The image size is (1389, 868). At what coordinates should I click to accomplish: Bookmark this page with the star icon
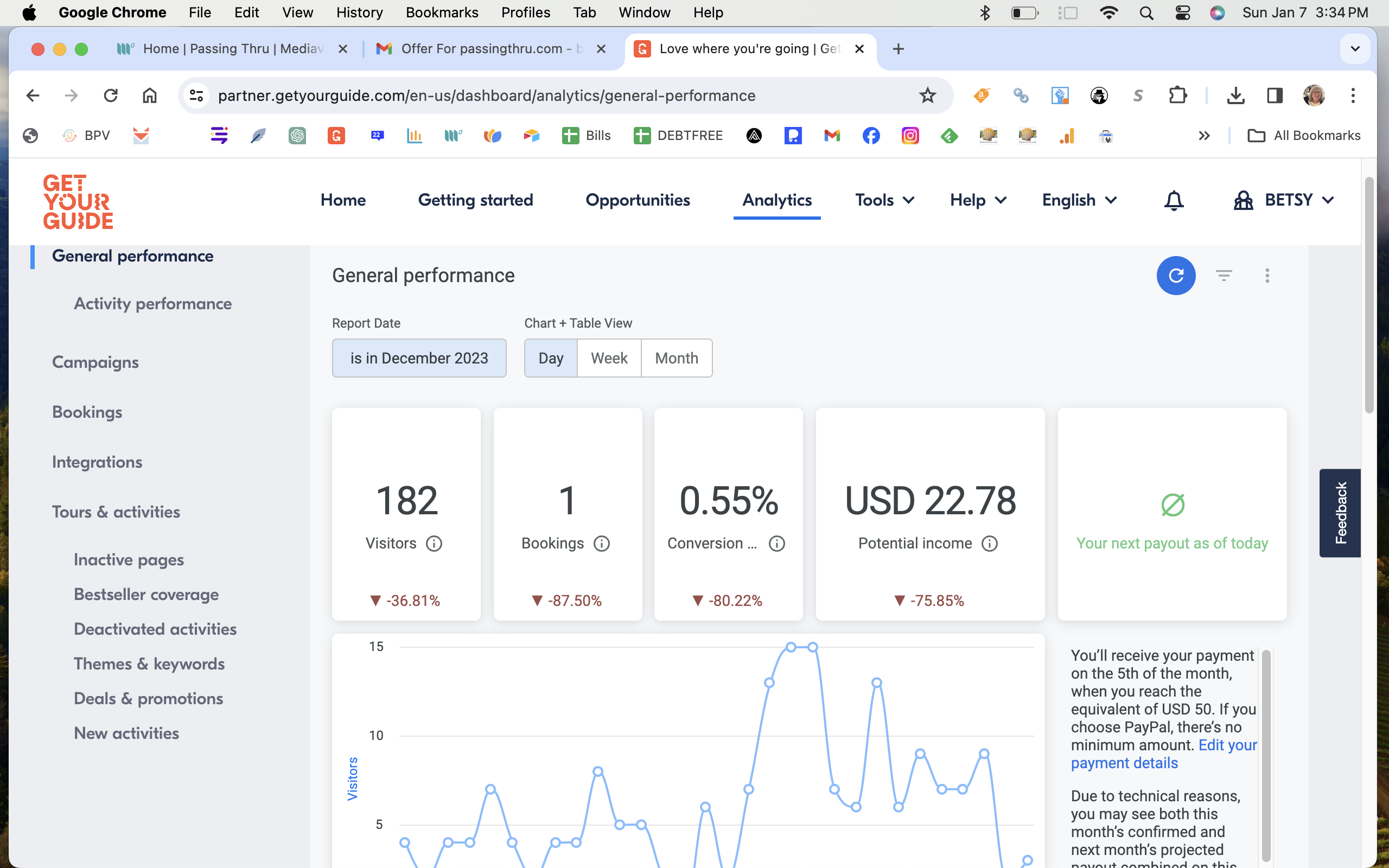pos(927,95)
